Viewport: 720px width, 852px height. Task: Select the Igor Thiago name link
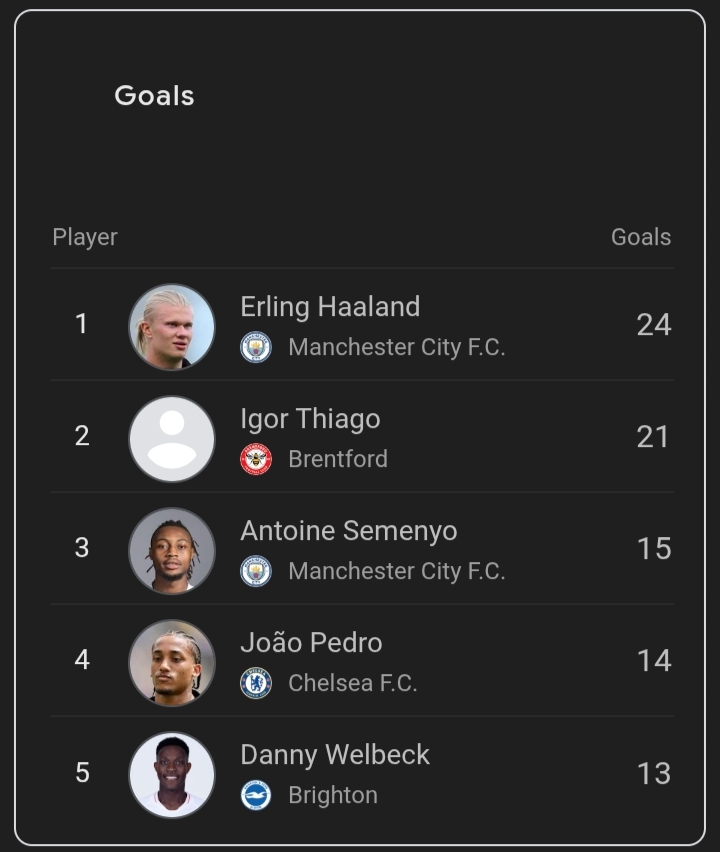(x=310, y=419)
